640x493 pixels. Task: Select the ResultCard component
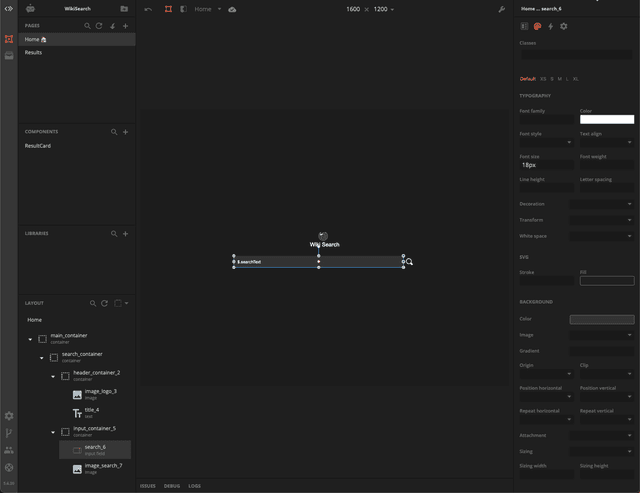pos(38,146)
